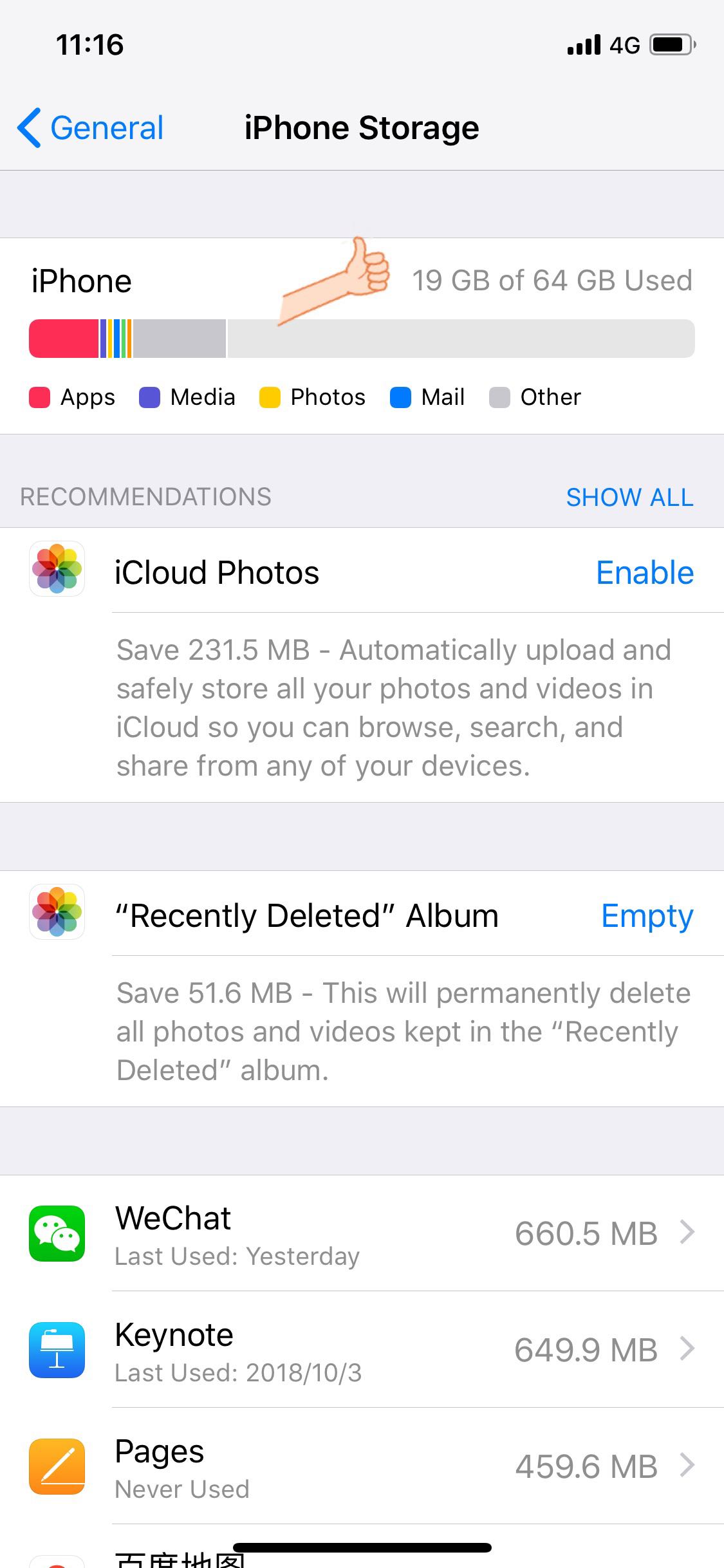Screen dimensions: 724x1568
Task: Go back to General settings label
Action: tap(107, 127)
